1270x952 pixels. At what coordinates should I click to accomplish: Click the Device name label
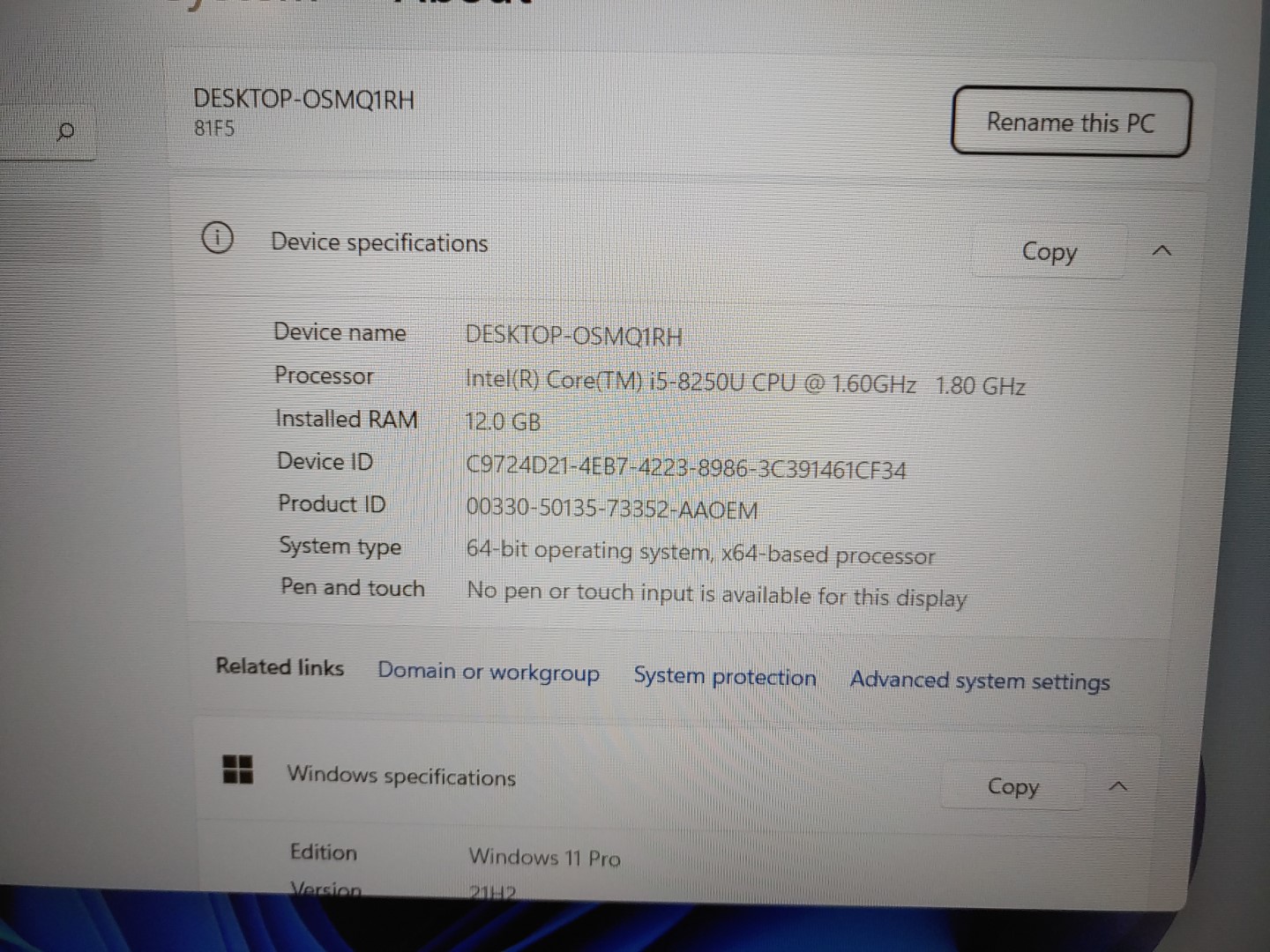[x=340, y=332]
